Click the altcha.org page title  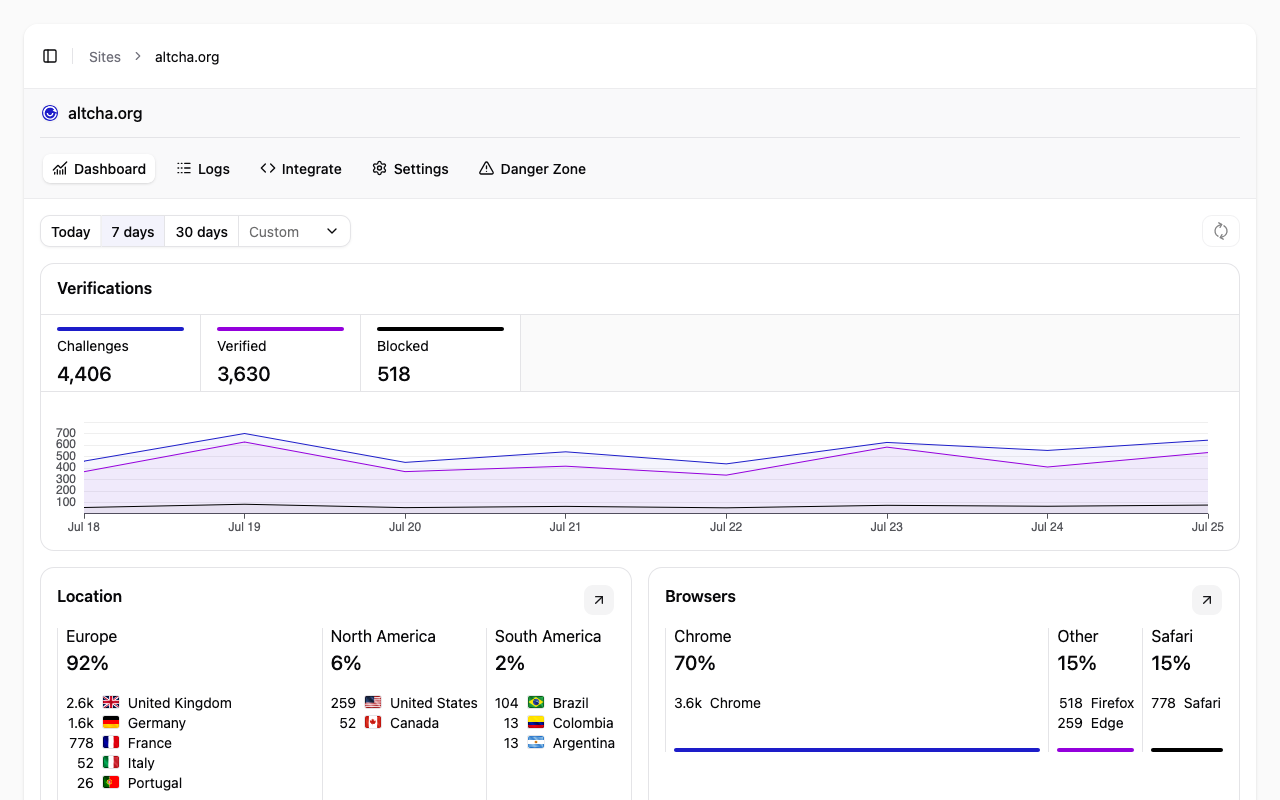(x=105, y=113)
